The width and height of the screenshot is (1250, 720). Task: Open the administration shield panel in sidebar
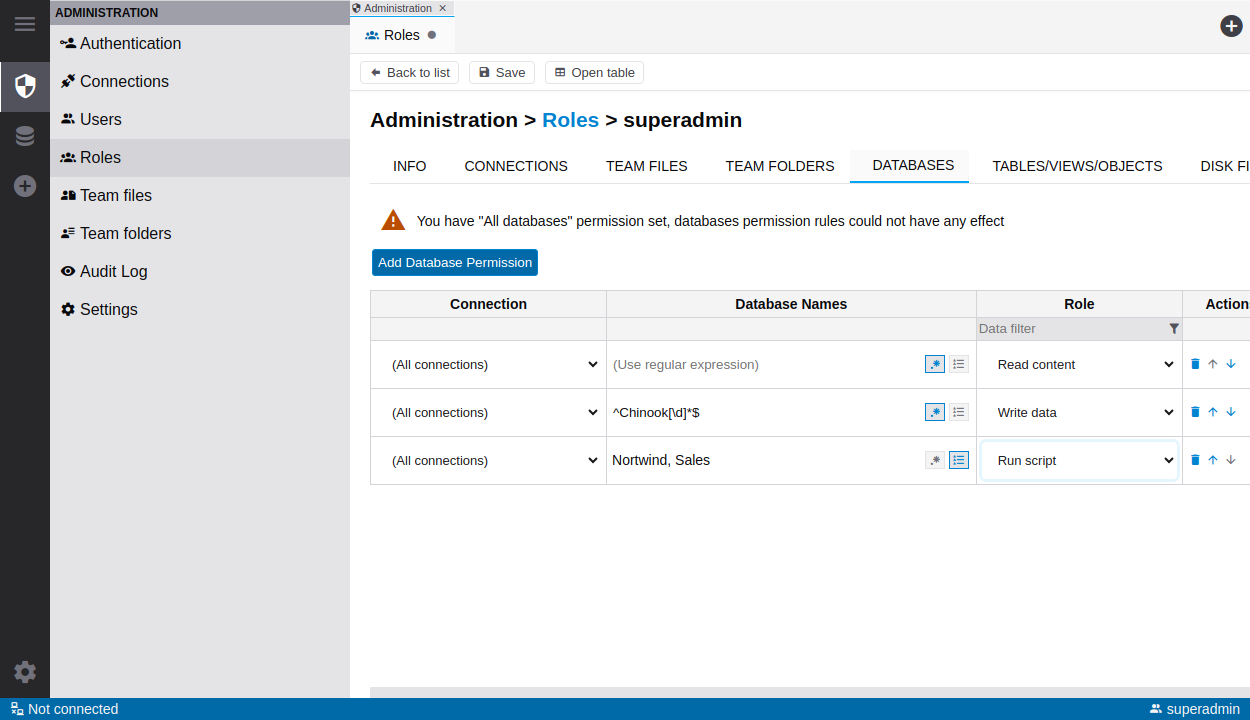25,86
